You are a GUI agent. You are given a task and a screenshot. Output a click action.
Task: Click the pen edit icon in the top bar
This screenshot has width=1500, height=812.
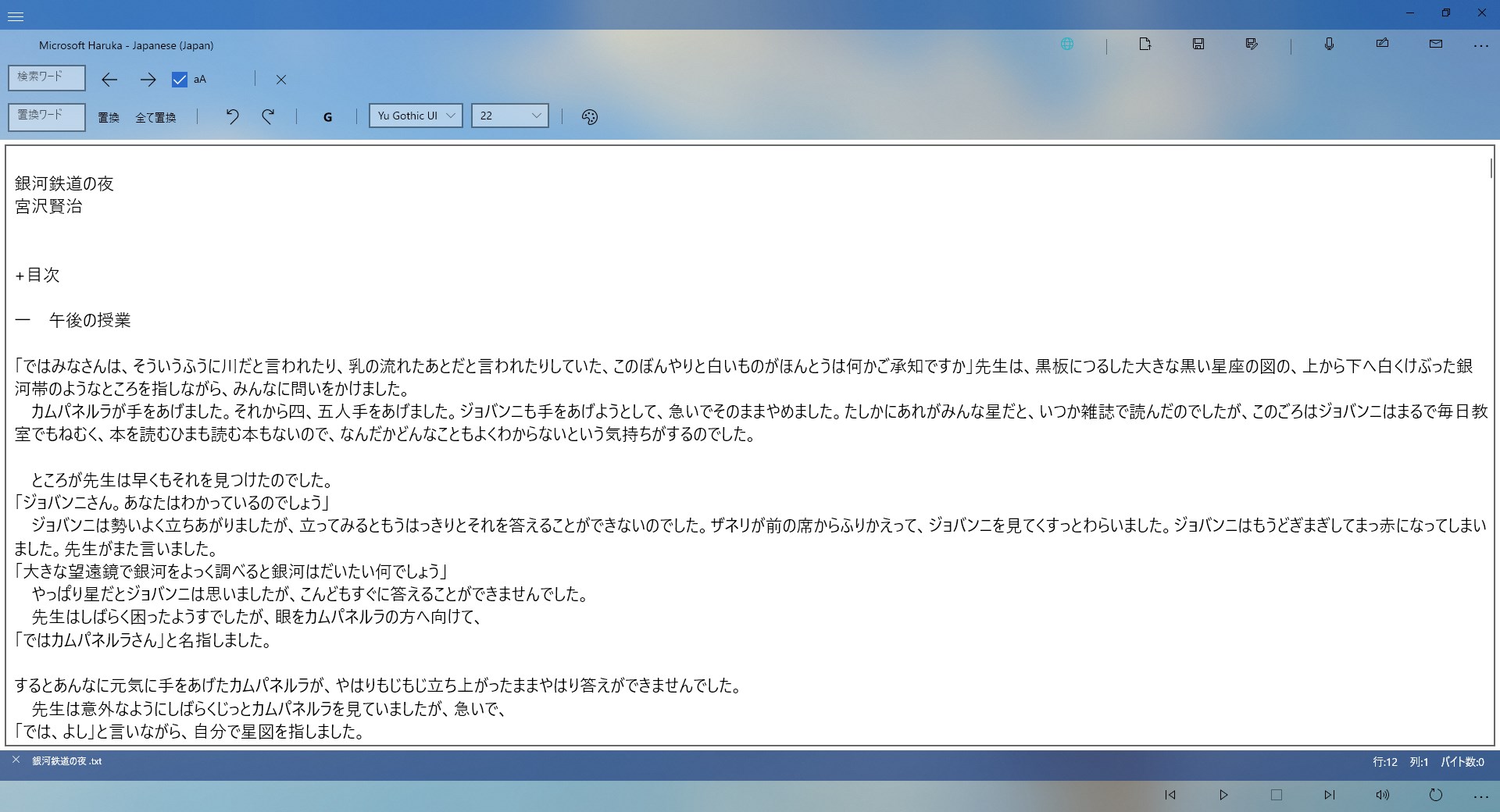[1382, 44]
